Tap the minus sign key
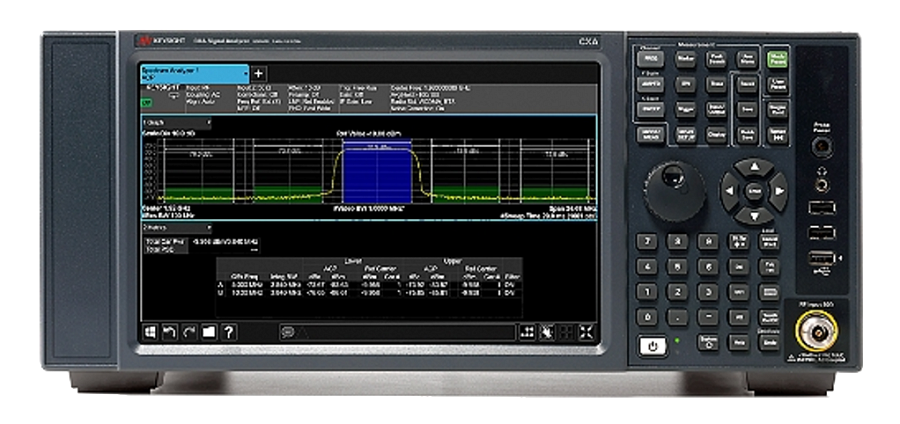Viewport: 900px width, 424px height. point(708,317)
